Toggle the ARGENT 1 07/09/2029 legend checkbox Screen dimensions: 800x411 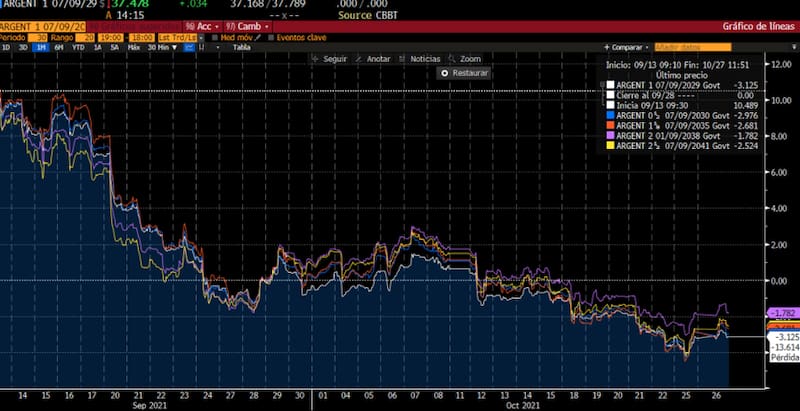[x=611, y=87]
